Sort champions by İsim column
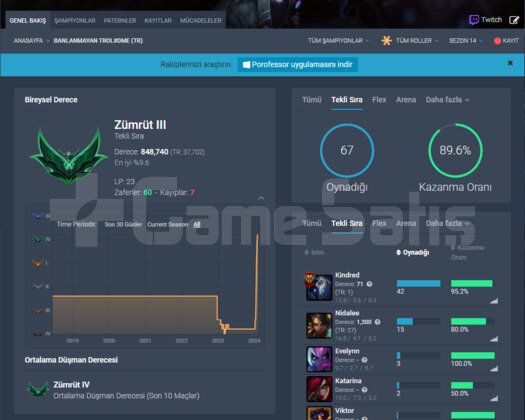 (314, 253)
